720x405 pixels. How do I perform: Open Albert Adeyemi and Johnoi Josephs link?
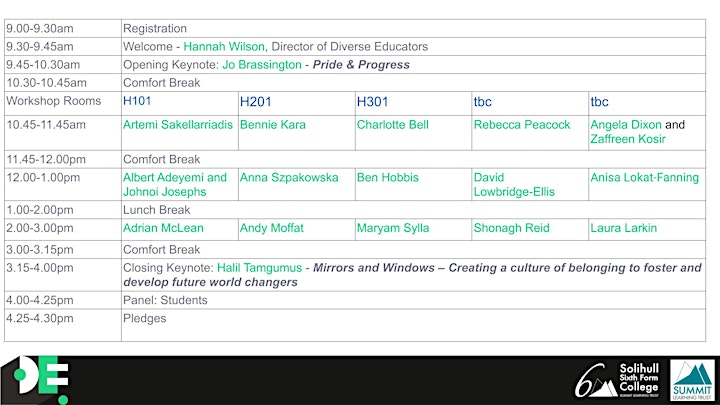[x=175, y=185]
